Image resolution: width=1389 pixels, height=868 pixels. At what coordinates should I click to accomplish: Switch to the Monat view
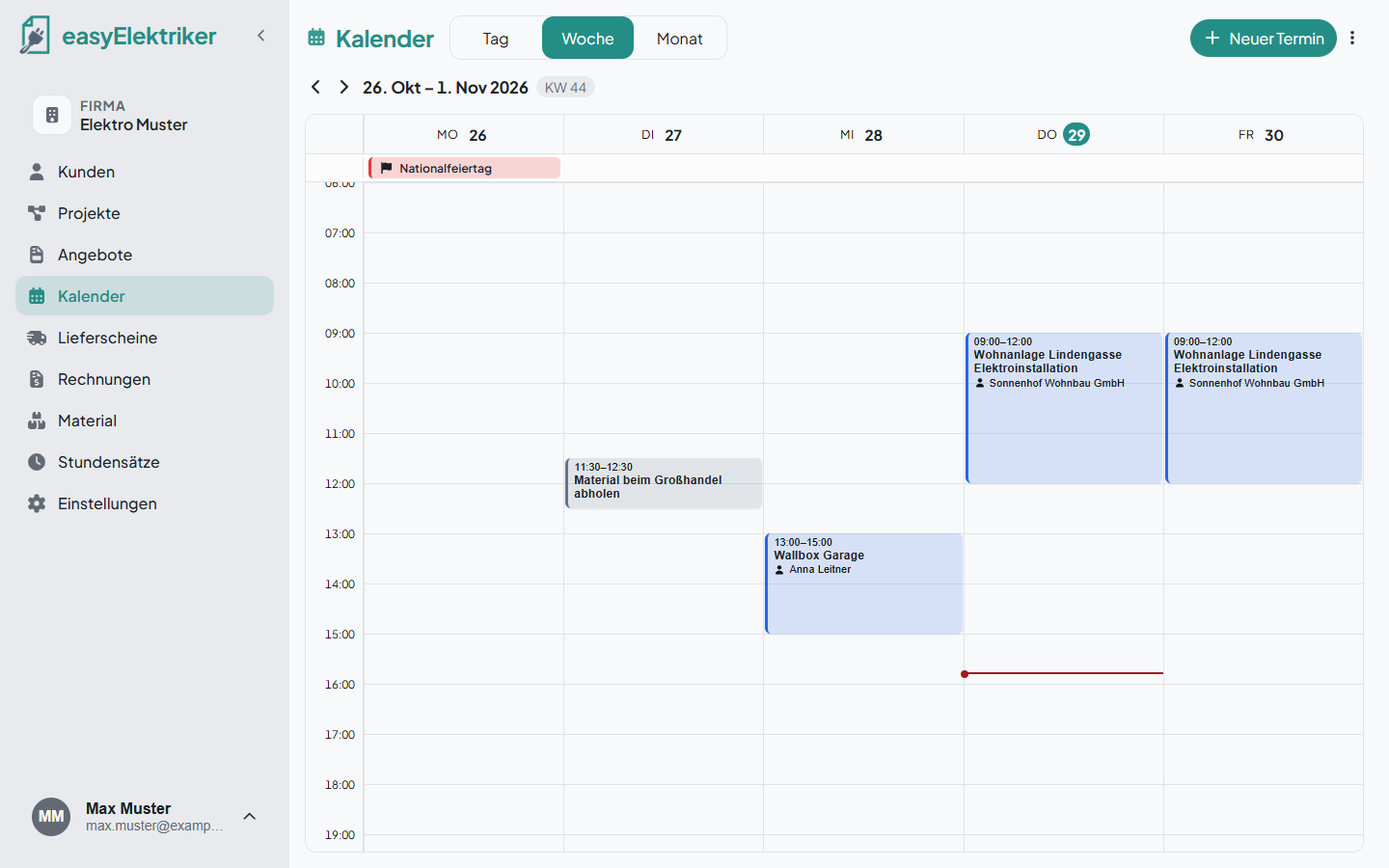[679, 39]
